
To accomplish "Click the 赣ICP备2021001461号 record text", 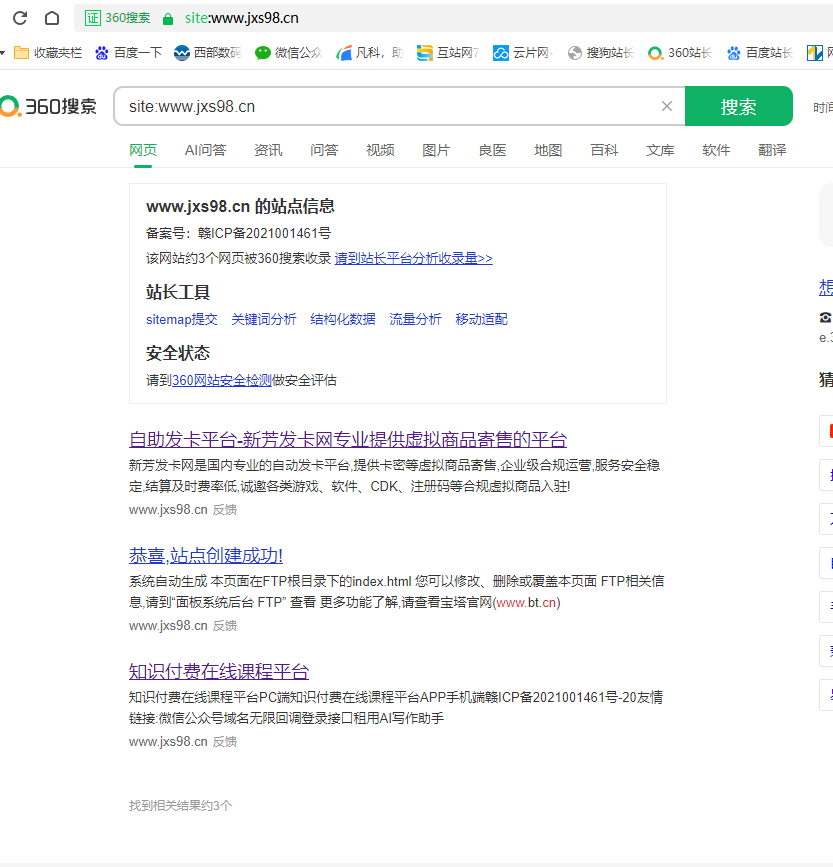I will coord(264,233).
